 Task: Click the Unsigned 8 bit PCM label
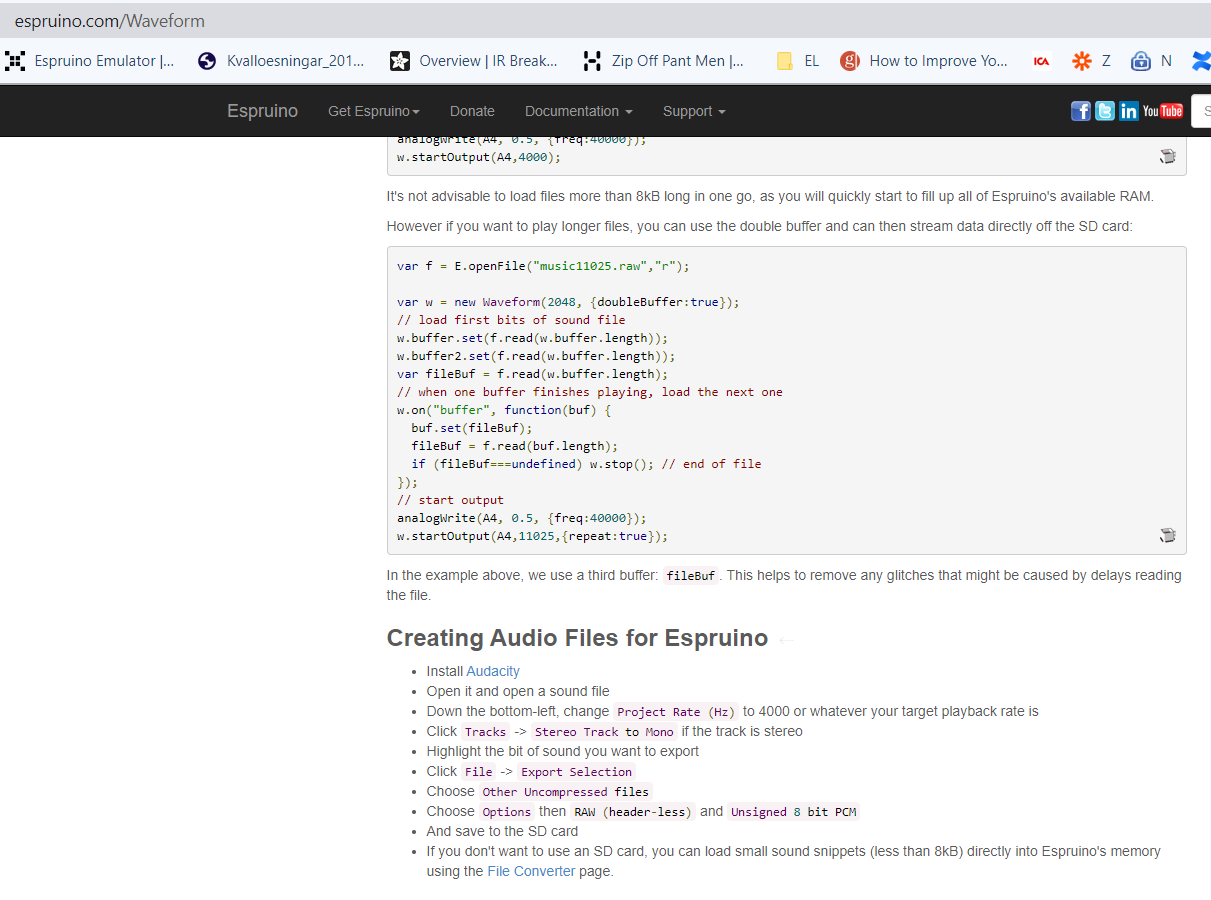click(x=794, y=812)
